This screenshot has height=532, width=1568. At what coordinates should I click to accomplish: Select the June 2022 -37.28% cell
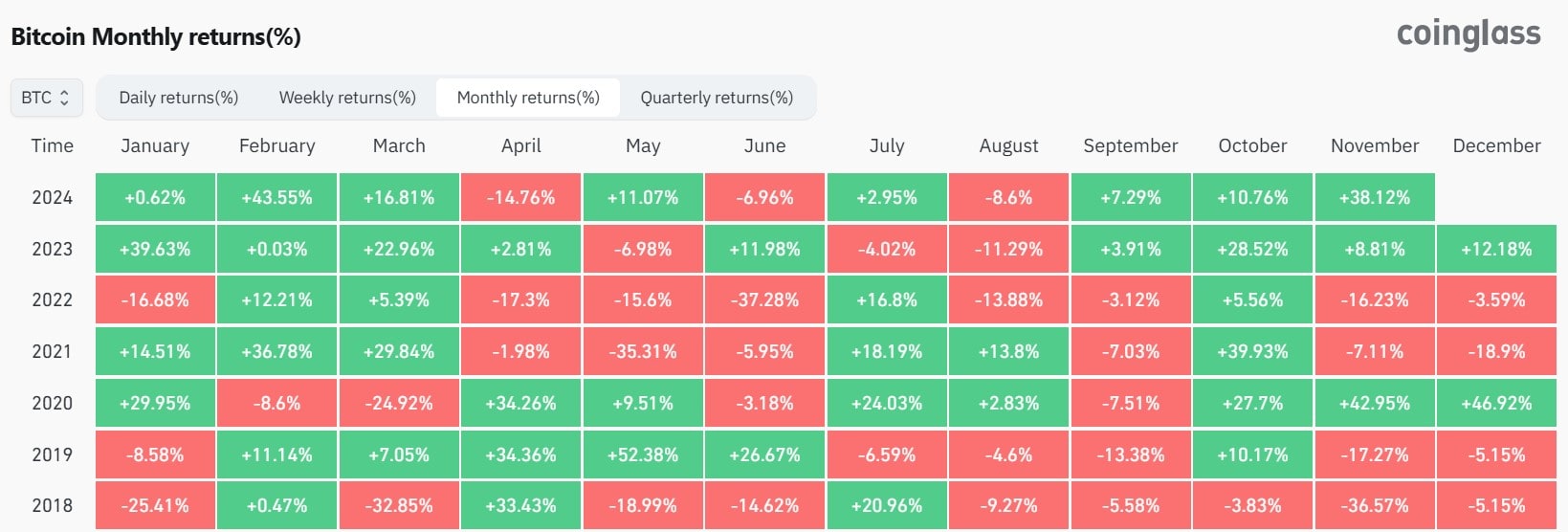click(x=764, y=300)
